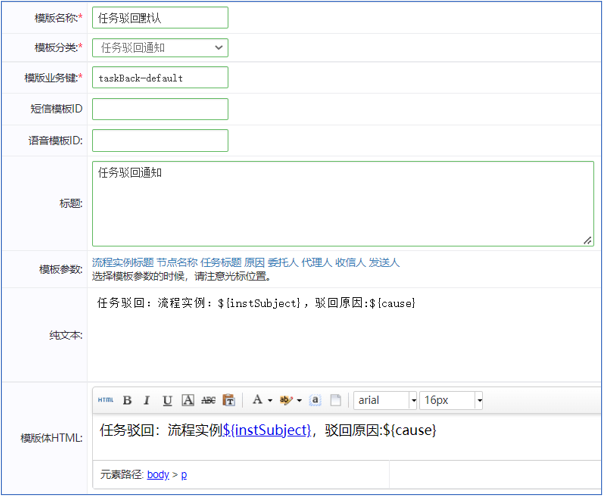Viewport: 603px width, 496px height.
Task: Click the text background highlight icon
Action: [286, 400]
